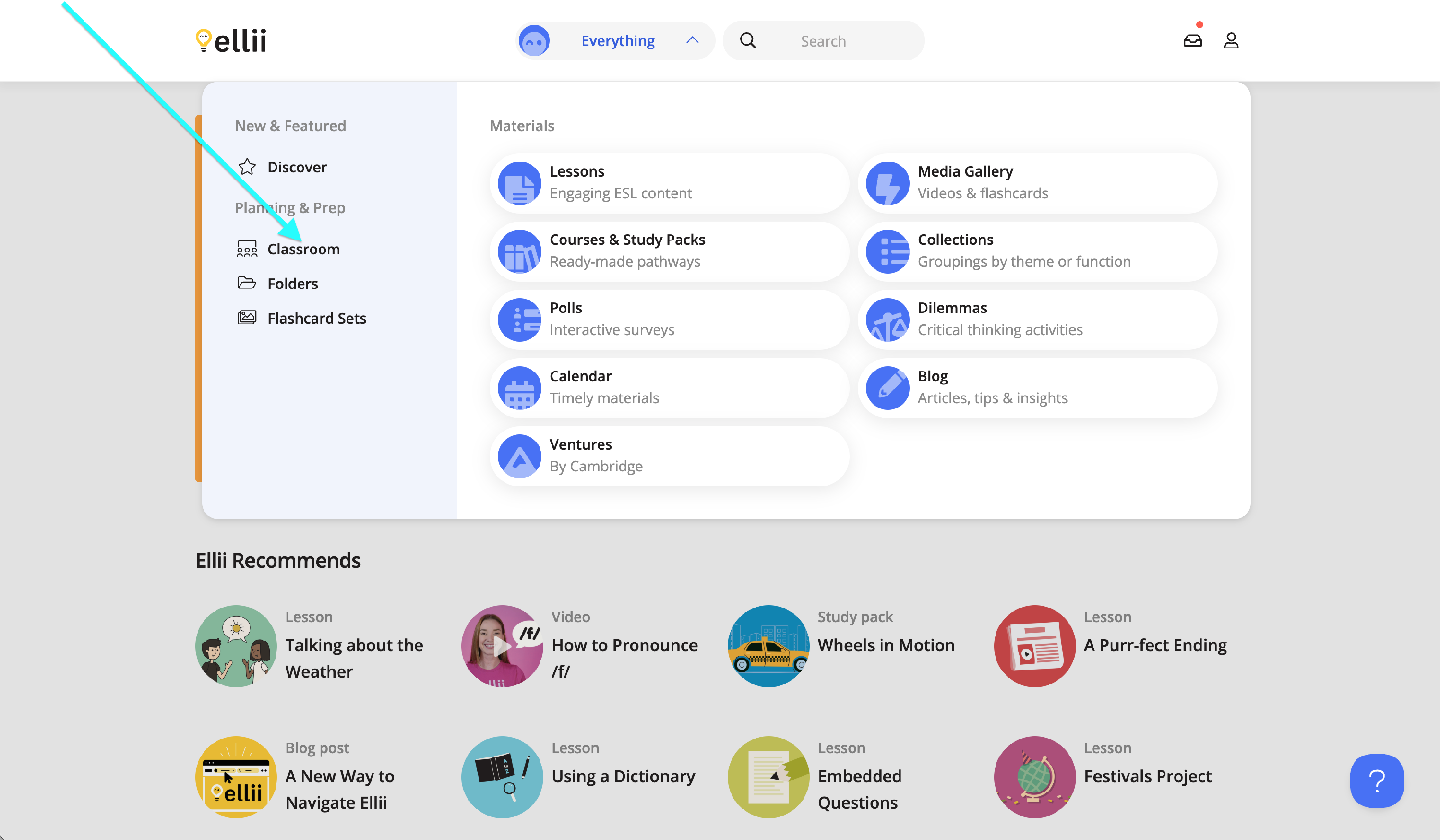This screenshot has height=840, width=1440.
Task: Click the Everything category selector label
Action: point(618,41)
